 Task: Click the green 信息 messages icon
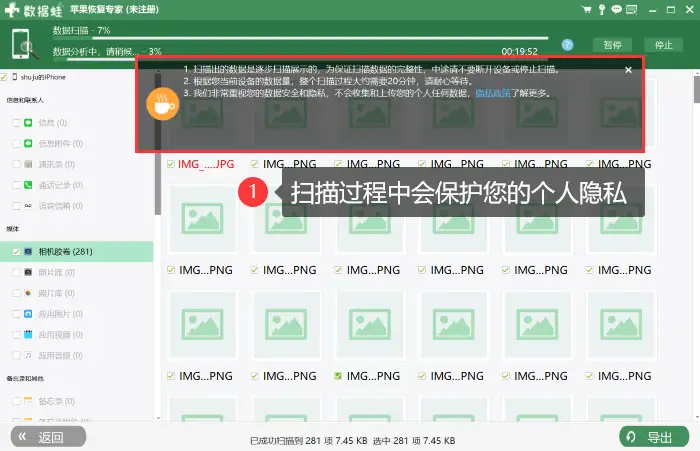click(x=28, y=122)
